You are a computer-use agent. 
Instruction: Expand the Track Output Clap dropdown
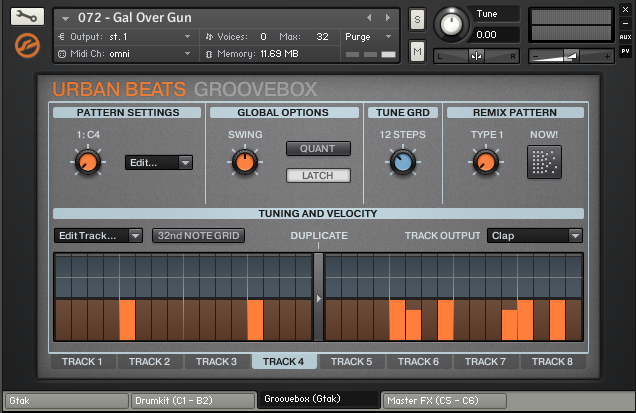(x=534, y=236)
